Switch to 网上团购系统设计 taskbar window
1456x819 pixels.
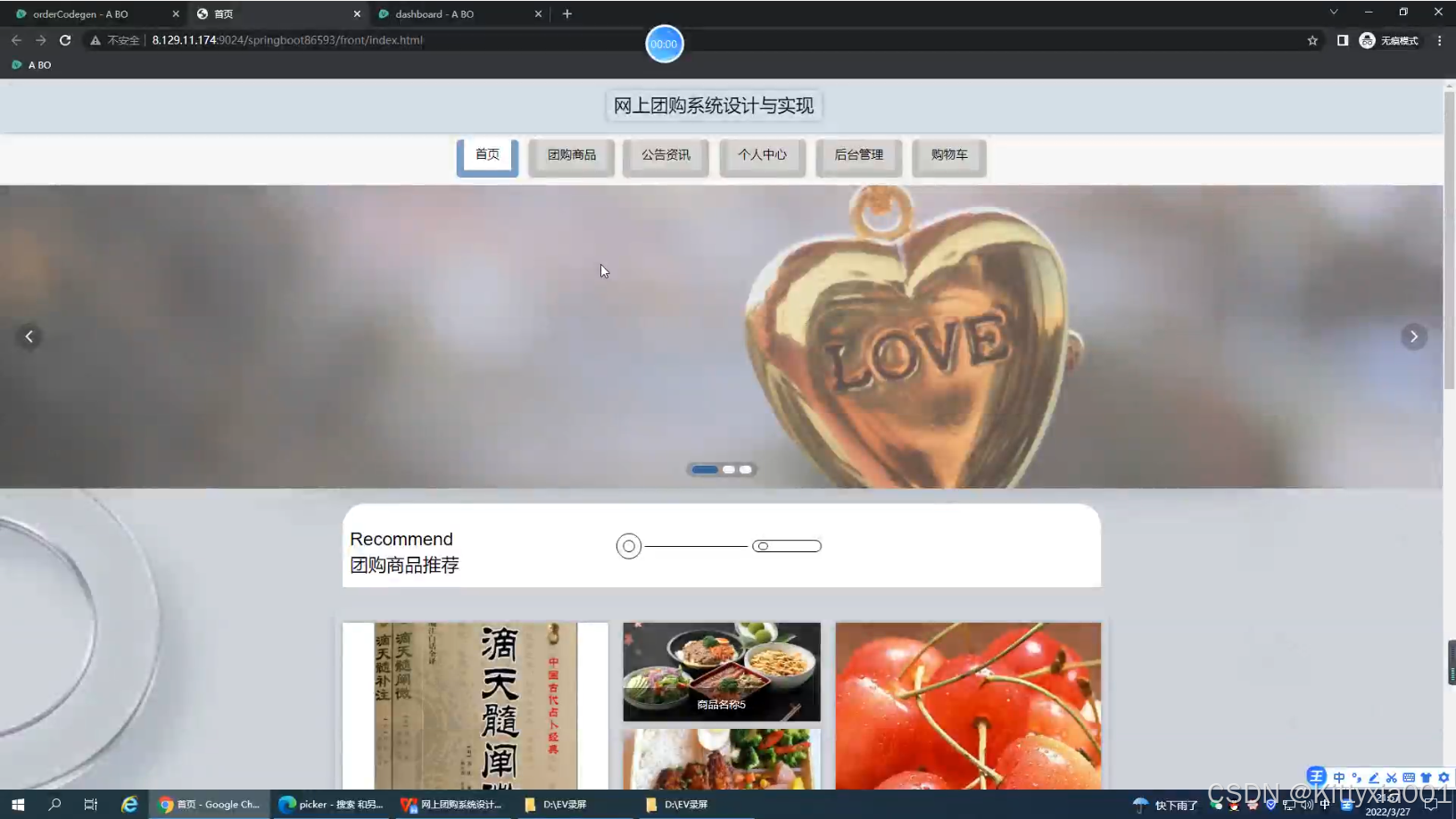coord(452,805)
